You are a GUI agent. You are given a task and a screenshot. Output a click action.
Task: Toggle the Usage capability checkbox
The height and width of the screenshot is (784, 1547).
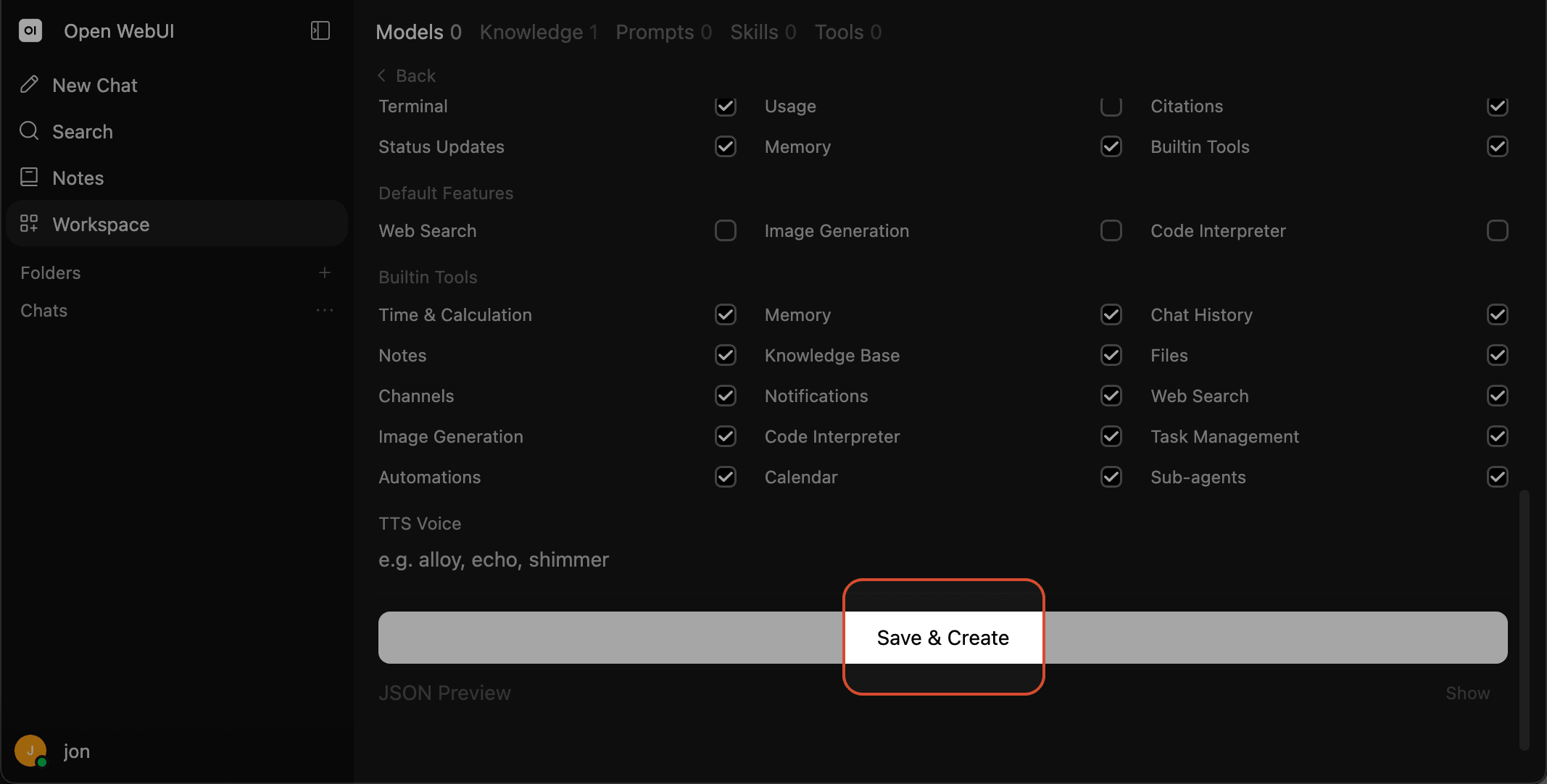click(x=1111, y=106)
